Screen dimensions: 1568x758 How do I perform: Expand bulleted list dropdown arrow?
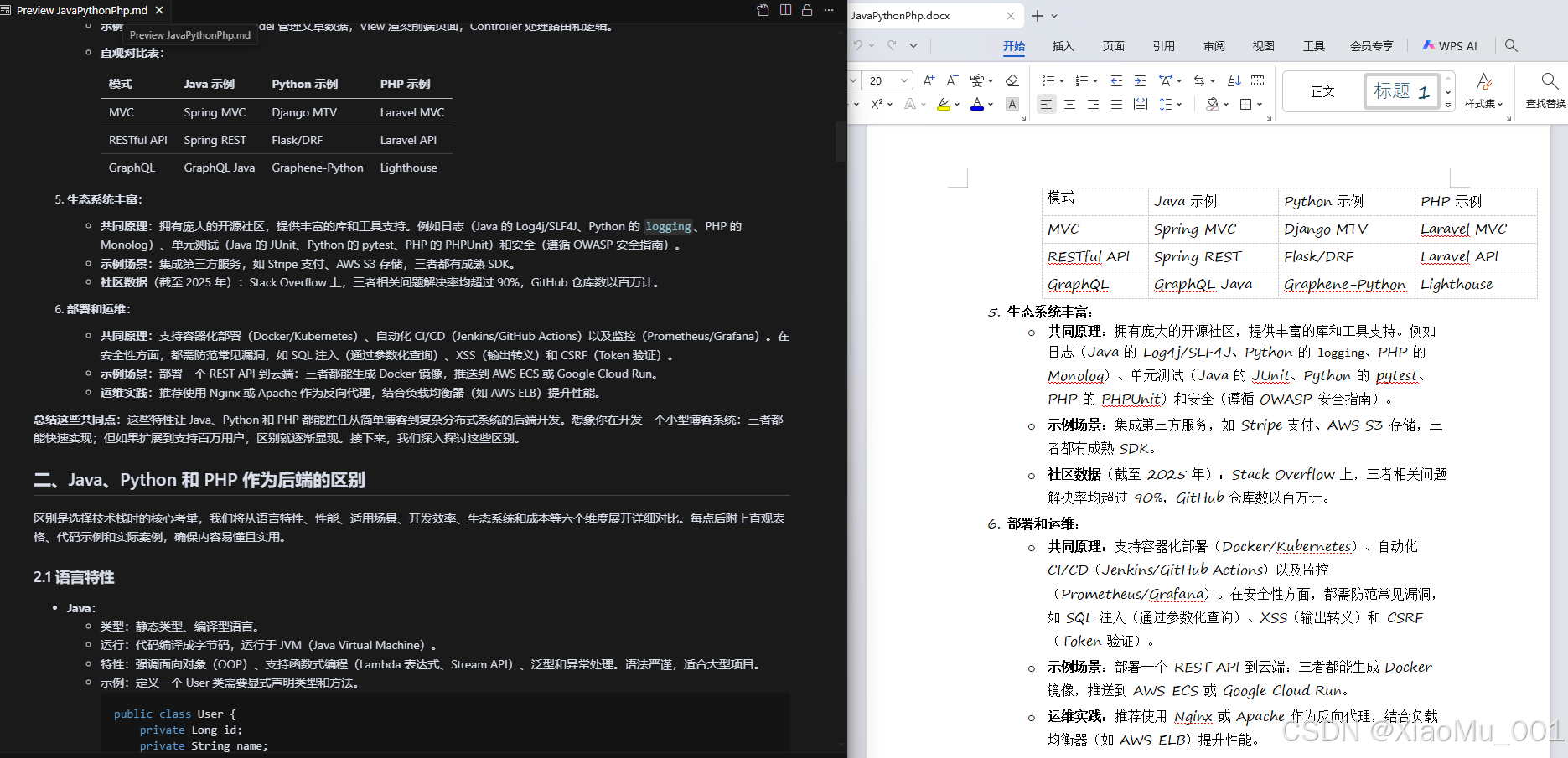(1062, 81)
